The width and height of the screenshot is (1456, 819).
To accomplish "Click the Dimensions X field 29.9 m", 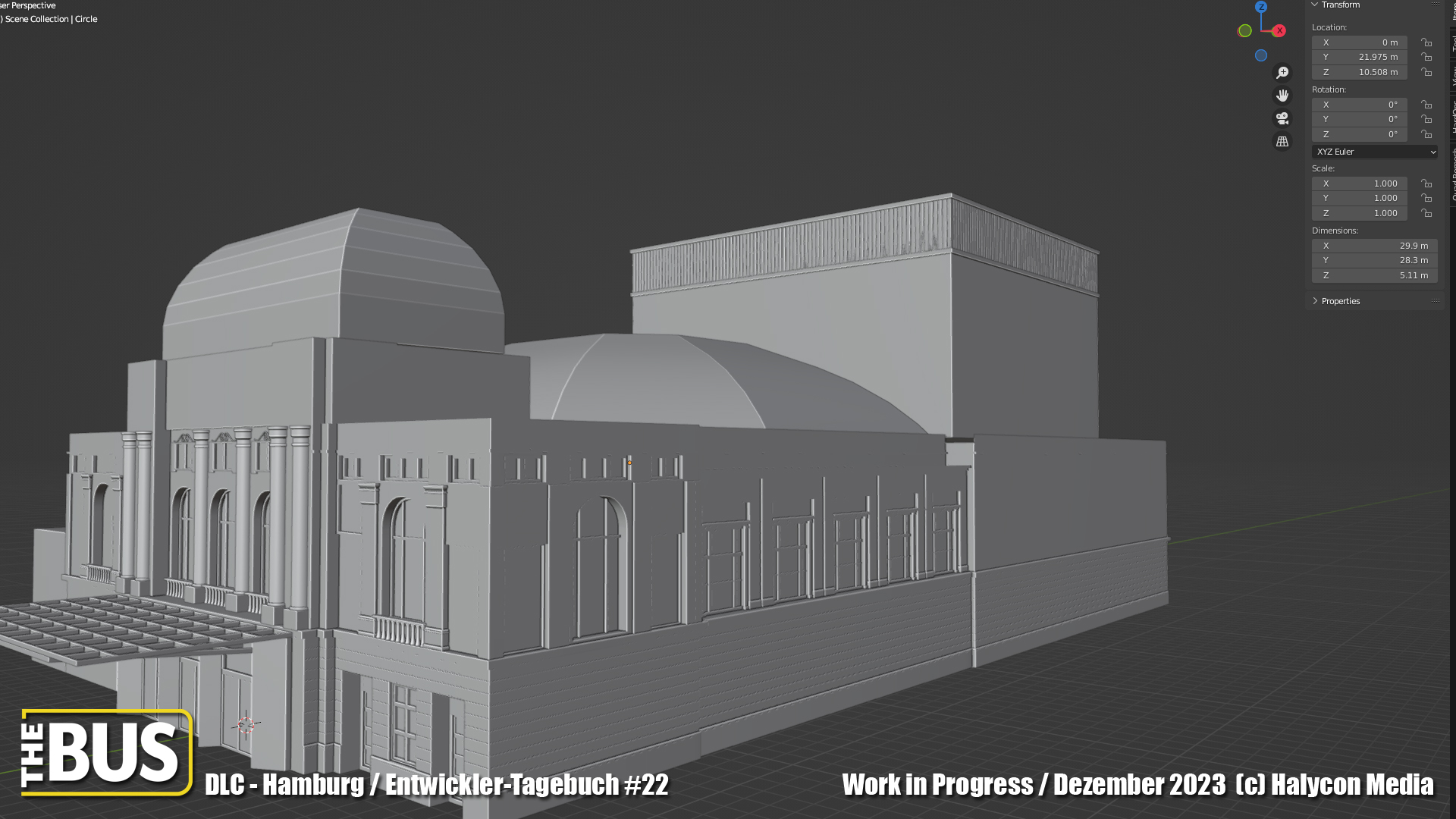I will coord(1374,246).
